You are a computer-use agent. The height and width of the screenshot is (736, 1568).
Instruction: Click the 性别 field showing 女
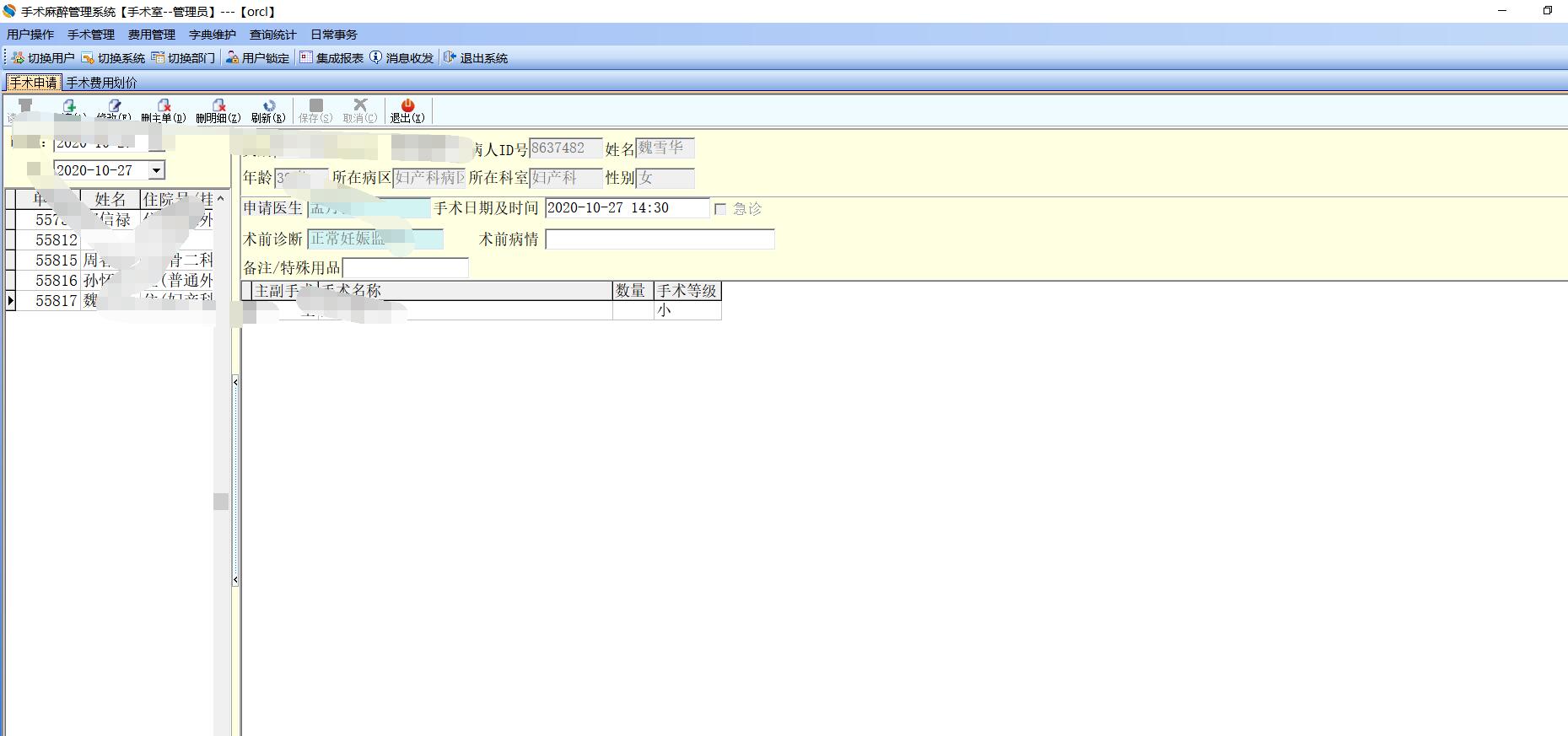[x=665, y=178]
